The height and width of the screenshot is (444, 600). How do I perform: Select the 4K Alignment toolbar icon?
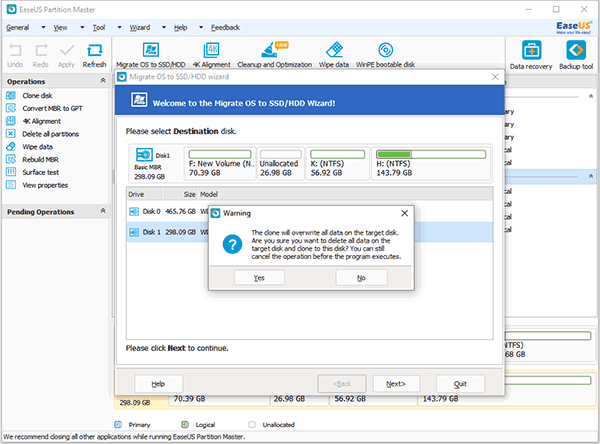coord(210,52)
